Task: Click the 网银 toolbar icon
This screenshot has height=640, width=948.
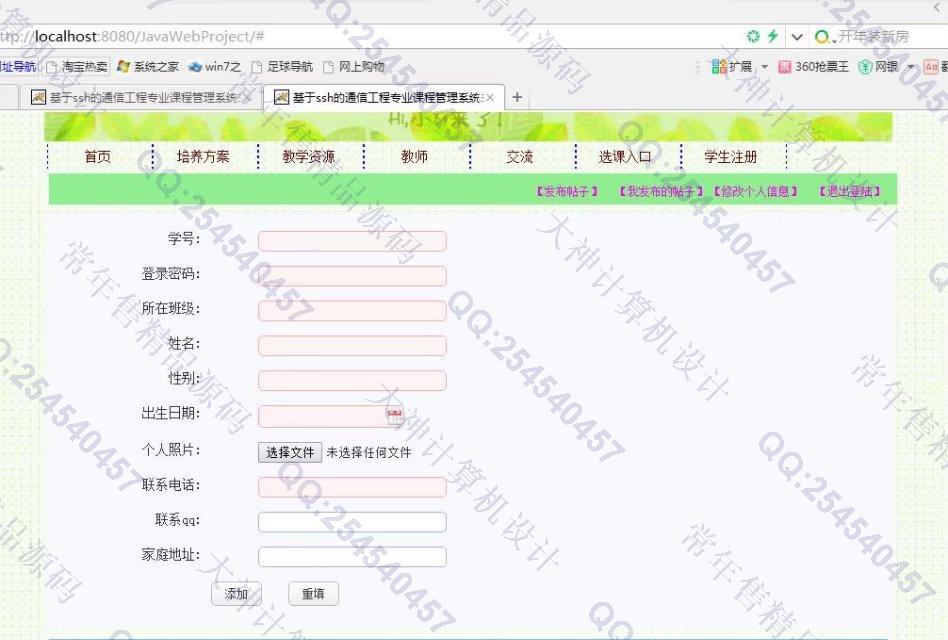Action: [x=866, y=66]
